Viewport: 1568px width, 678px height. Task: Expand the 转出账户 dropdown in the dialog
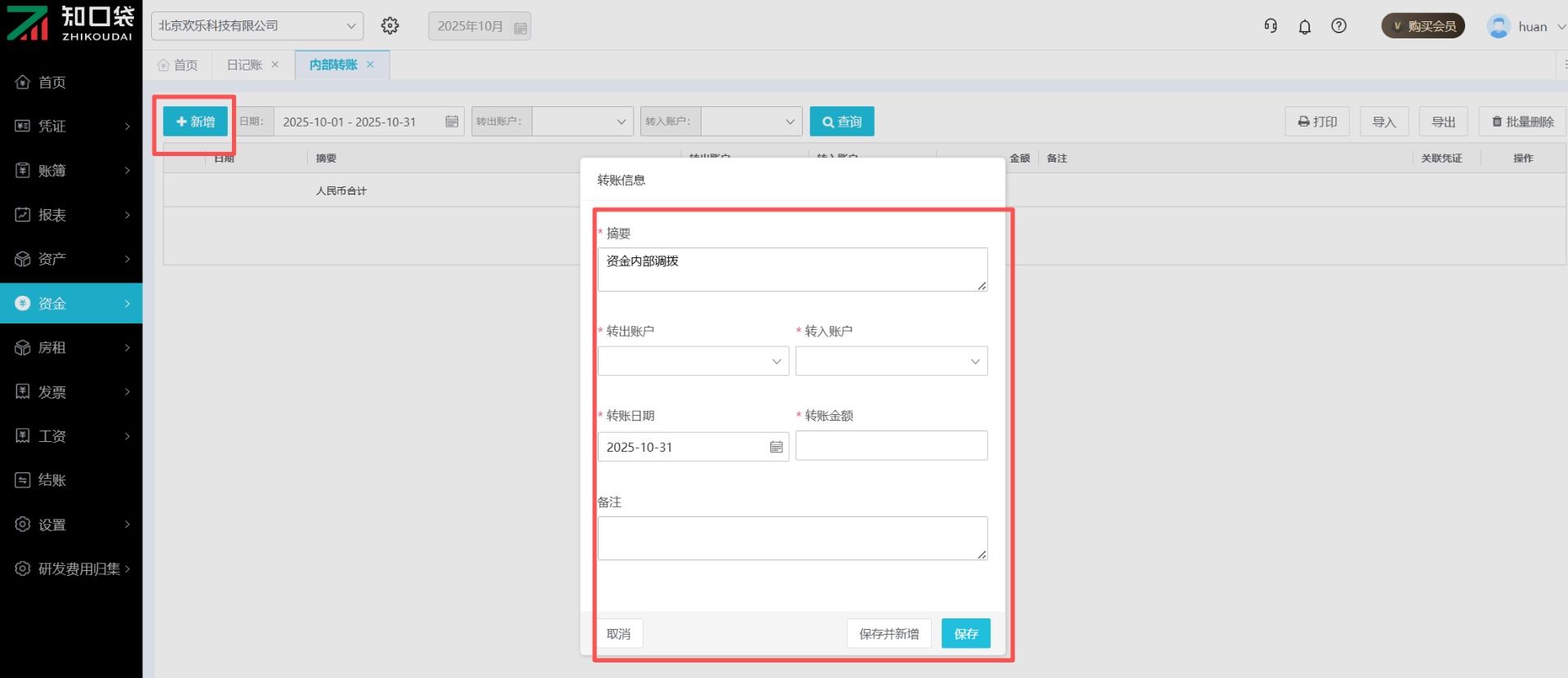point(693,361)
